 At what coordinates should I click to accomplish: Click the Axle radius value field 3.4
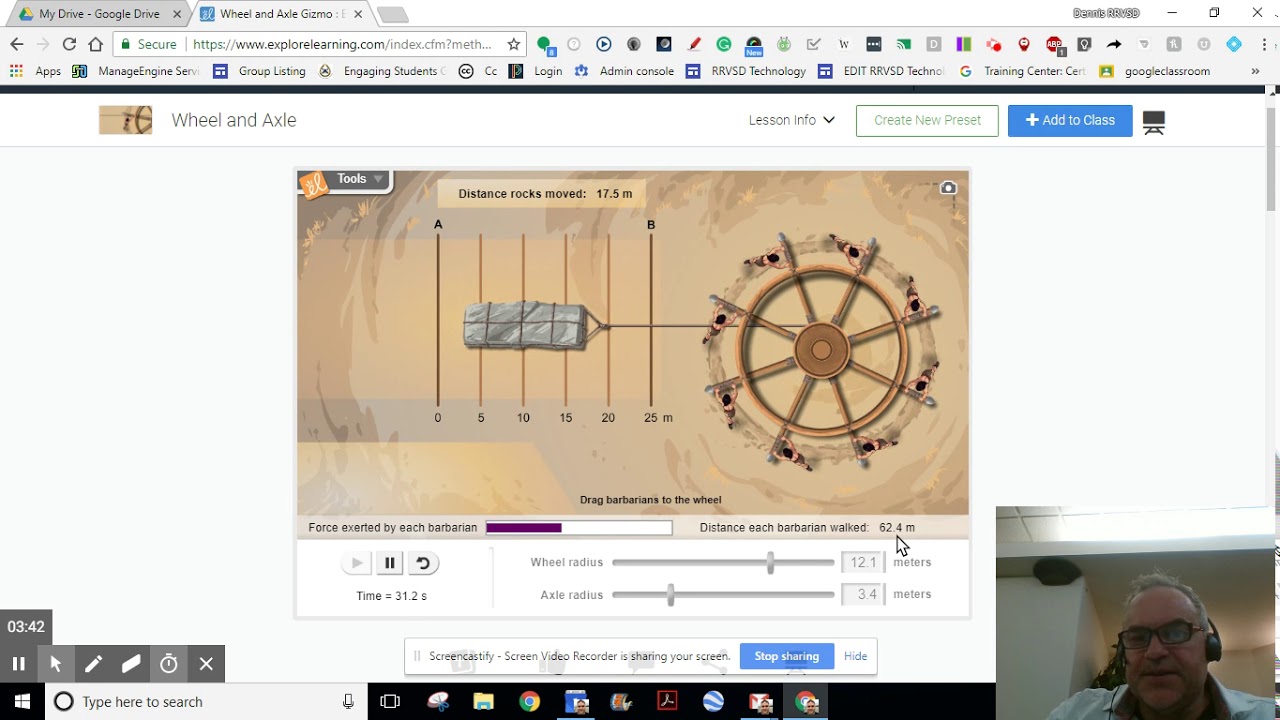[x=863, y=595]
